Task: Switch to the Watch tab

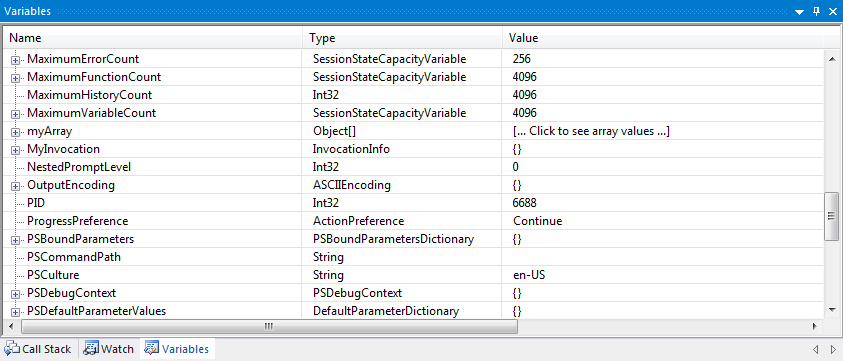Action: 109,349
